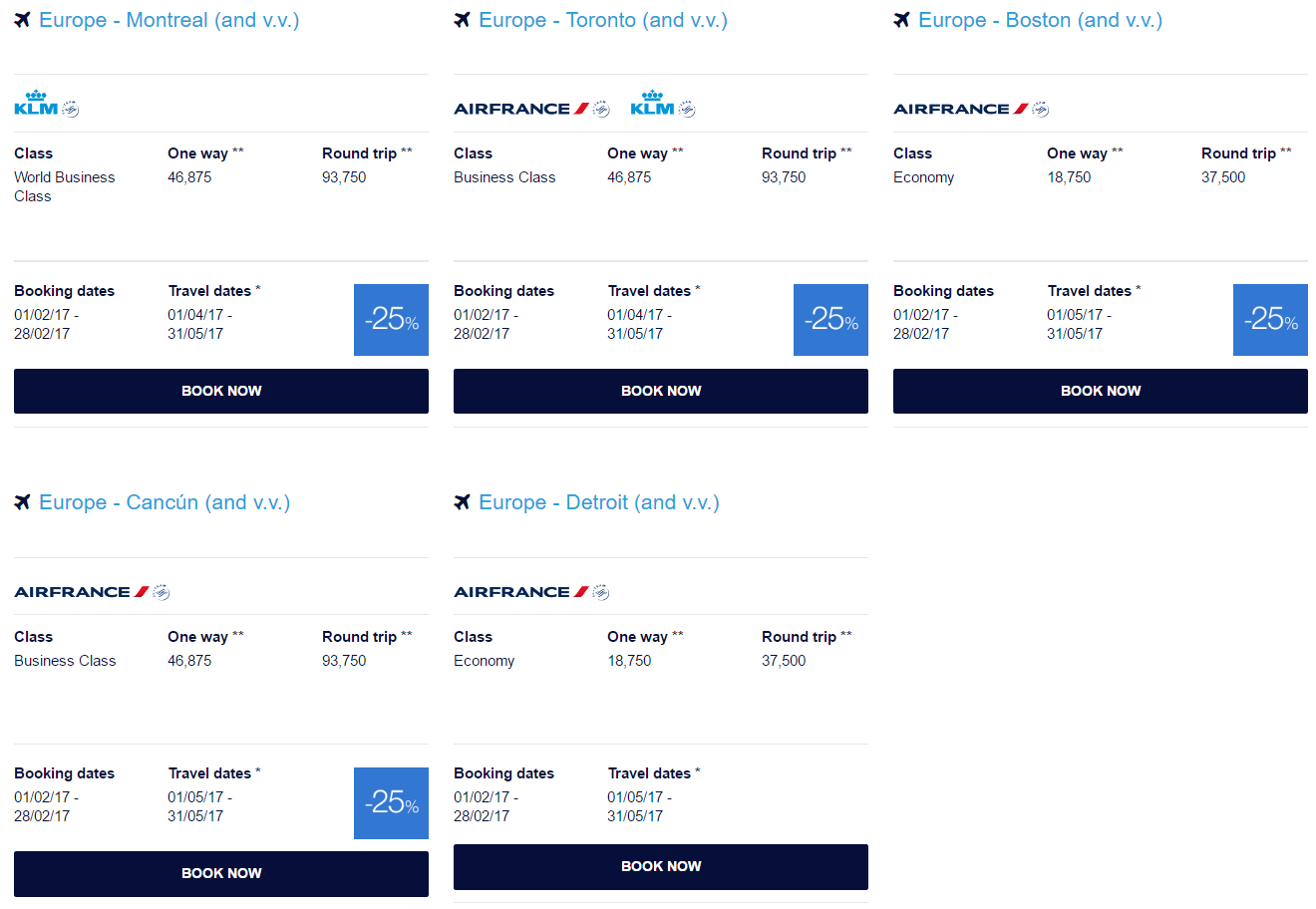Click the airplane icon beside Europe - Toronto
Viewport: 1316px width, 909px height.
pyautogui.click(x=462, y=20)
